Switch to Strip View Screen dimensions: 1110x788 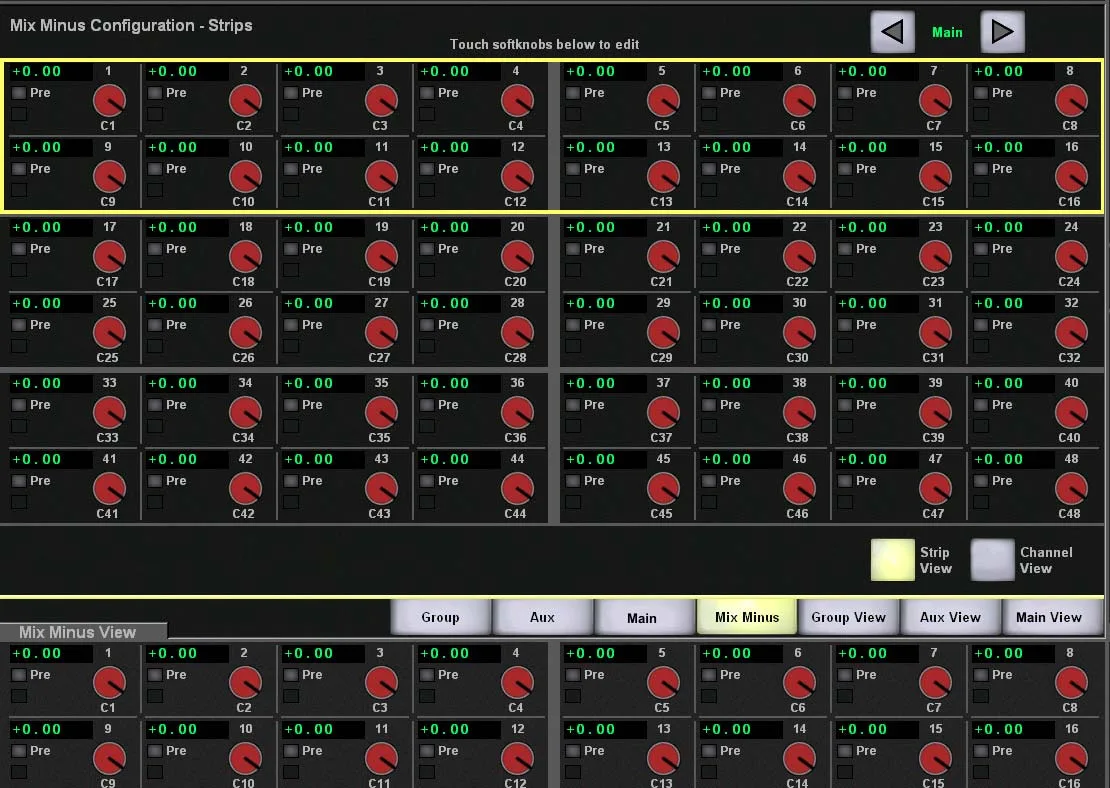(x=892, y=560)
